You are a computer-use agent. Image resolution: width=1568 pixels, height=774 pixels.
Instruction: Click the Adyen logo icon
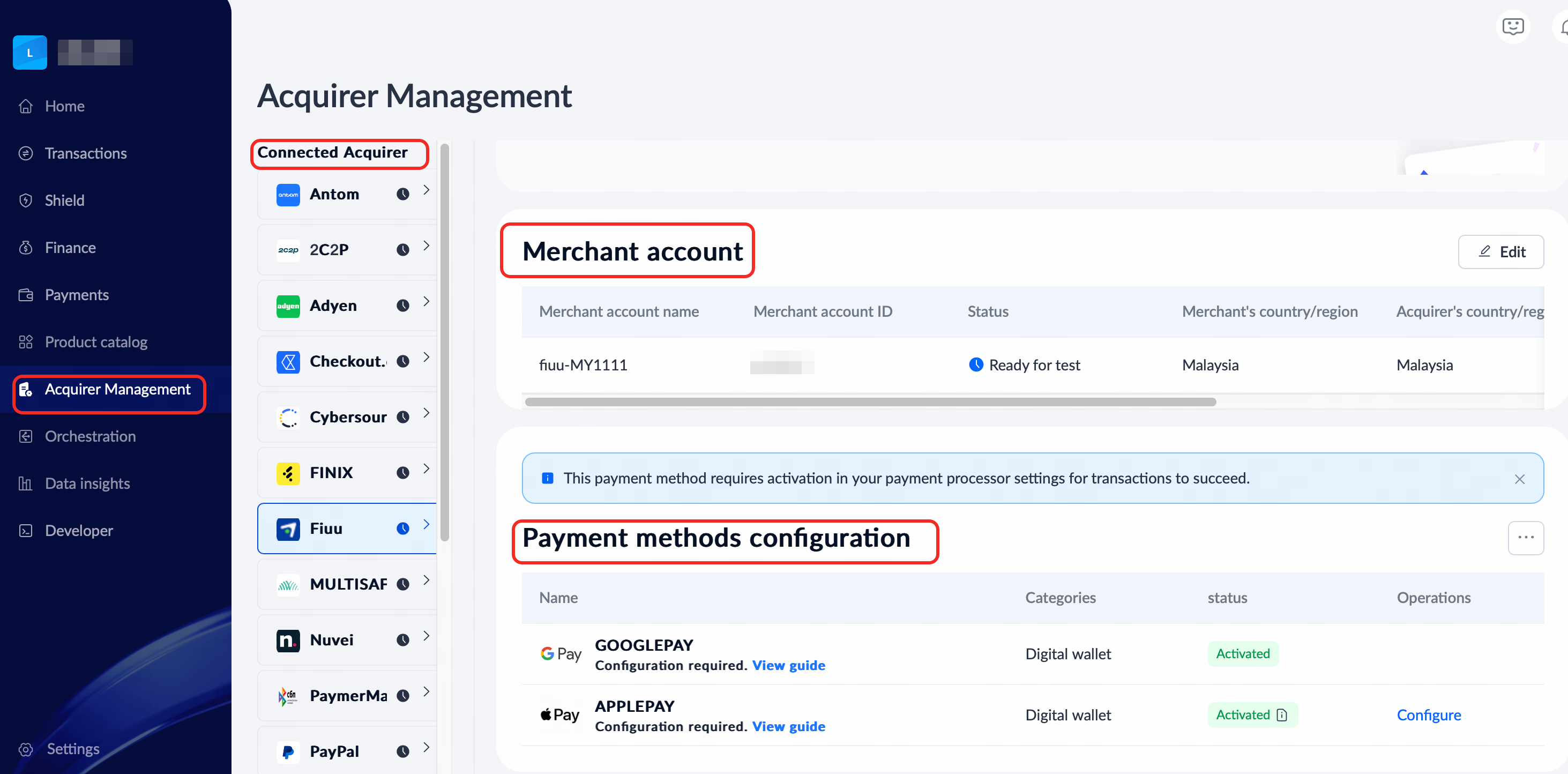coord(288,306)
